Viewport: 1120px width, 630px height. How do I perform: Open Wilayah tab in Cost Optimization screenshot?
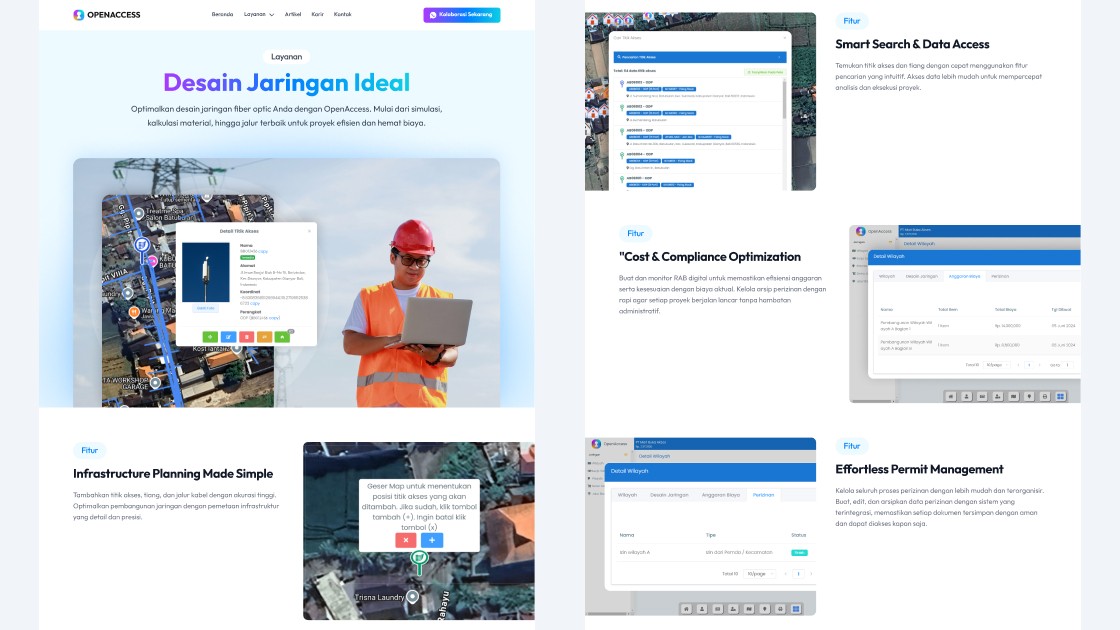pyautogui.click(x=887, y=276)
